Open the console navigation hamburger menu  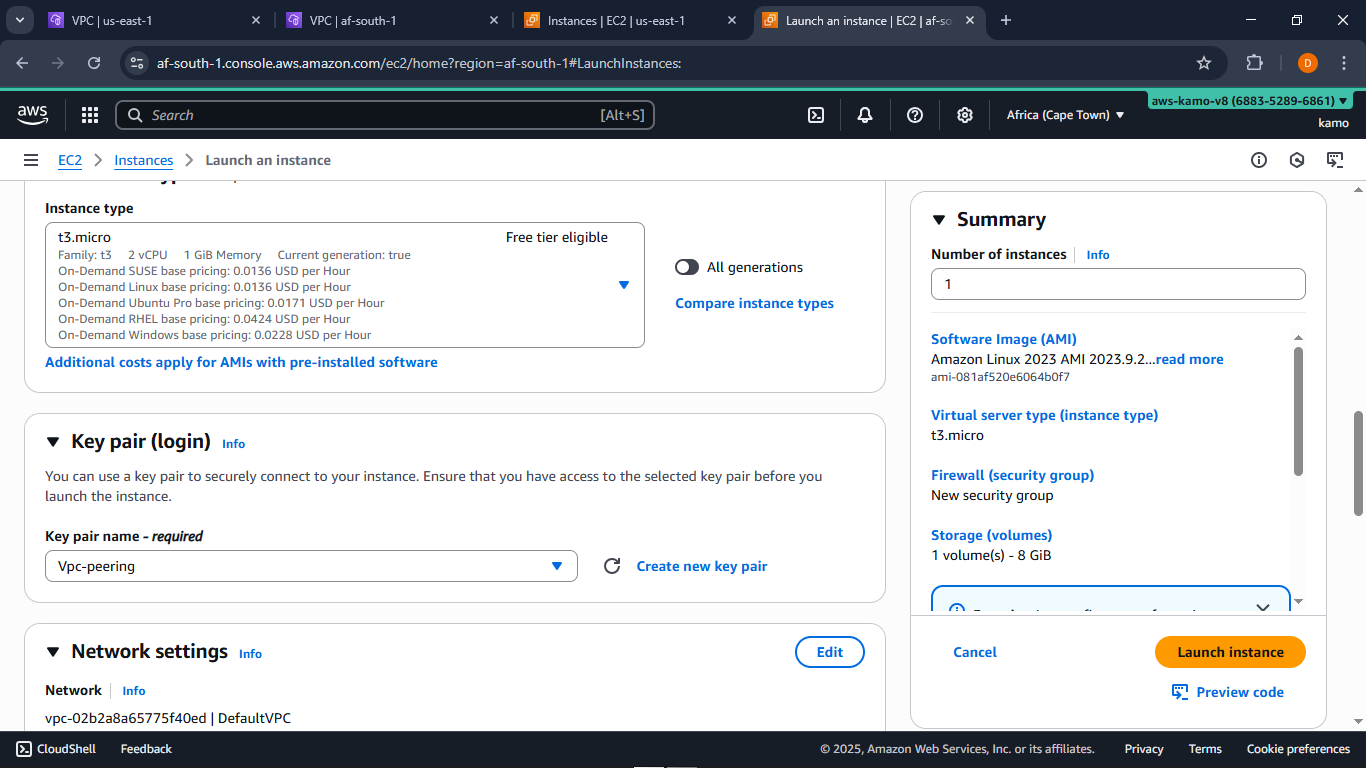point(30,159)
